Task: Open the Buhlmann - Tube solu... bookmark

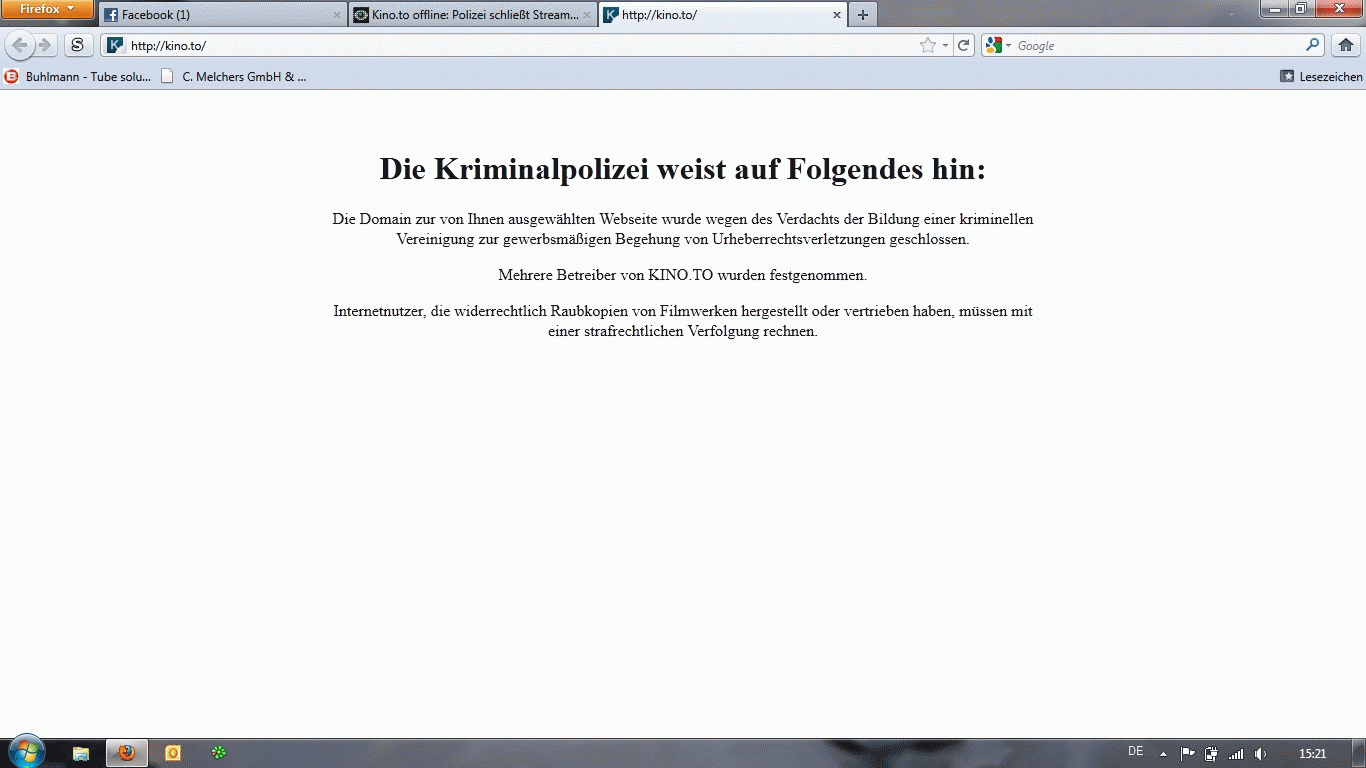Action: 78,76
